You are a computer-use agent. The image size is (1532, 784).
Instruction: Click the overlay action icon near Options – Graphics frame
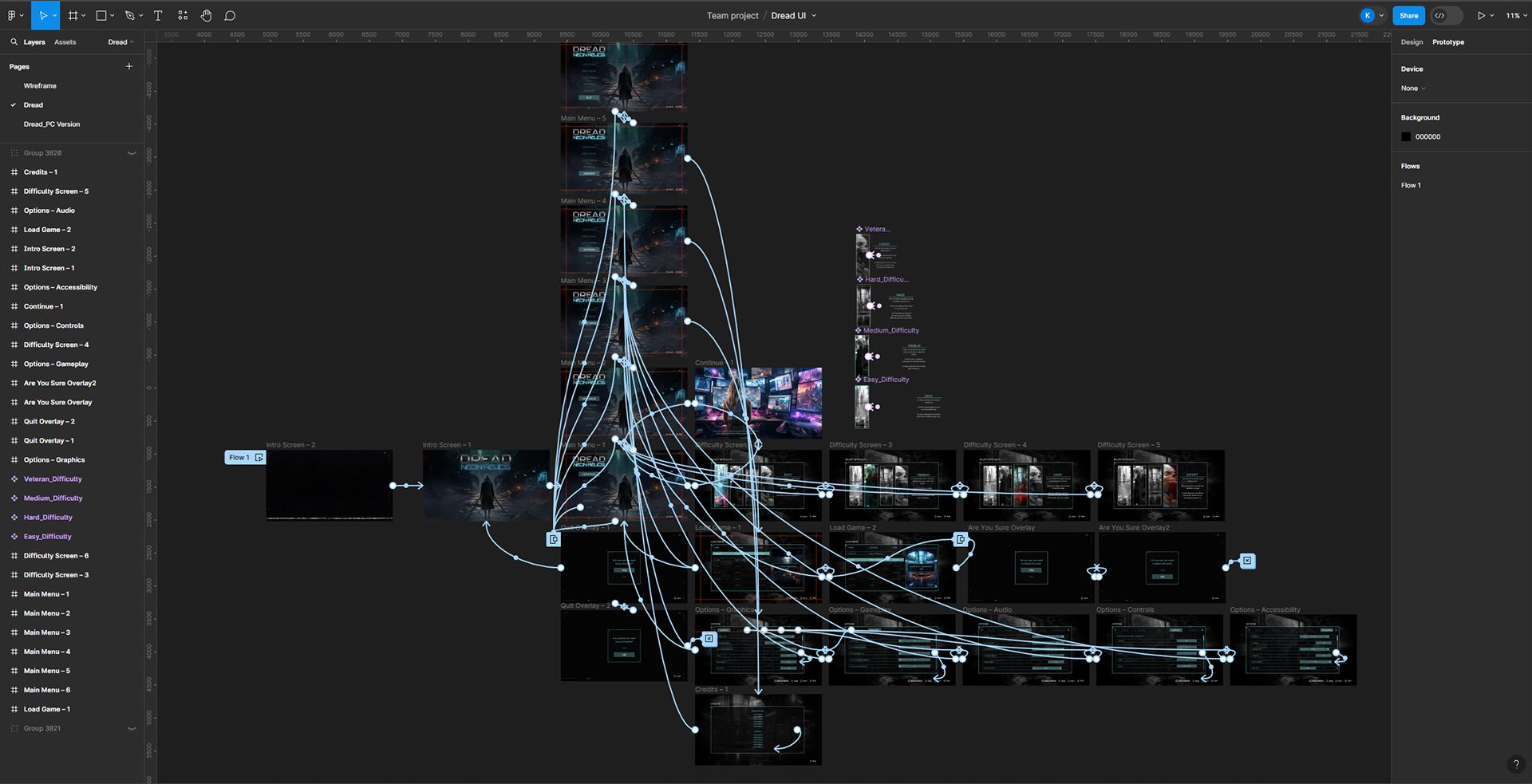pos(709,638)
